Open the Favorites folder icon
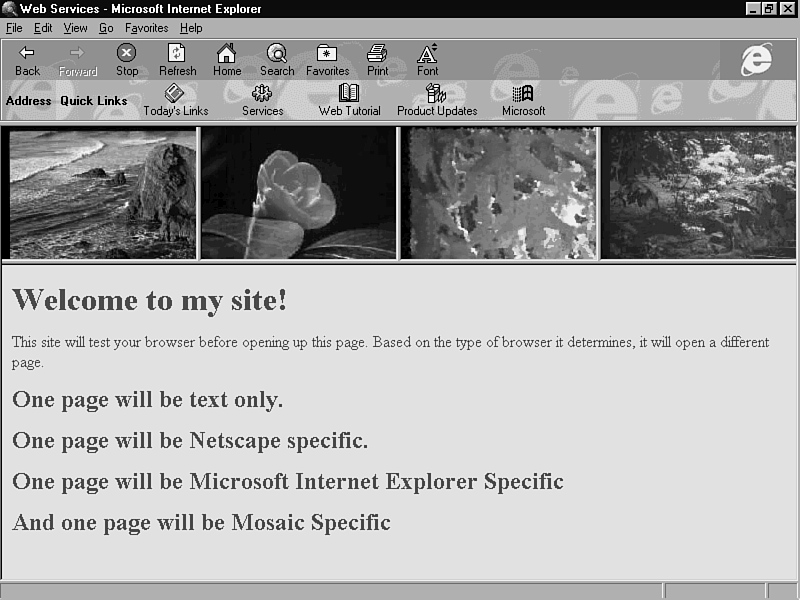The image size is (800, 600). click(327, 54)
